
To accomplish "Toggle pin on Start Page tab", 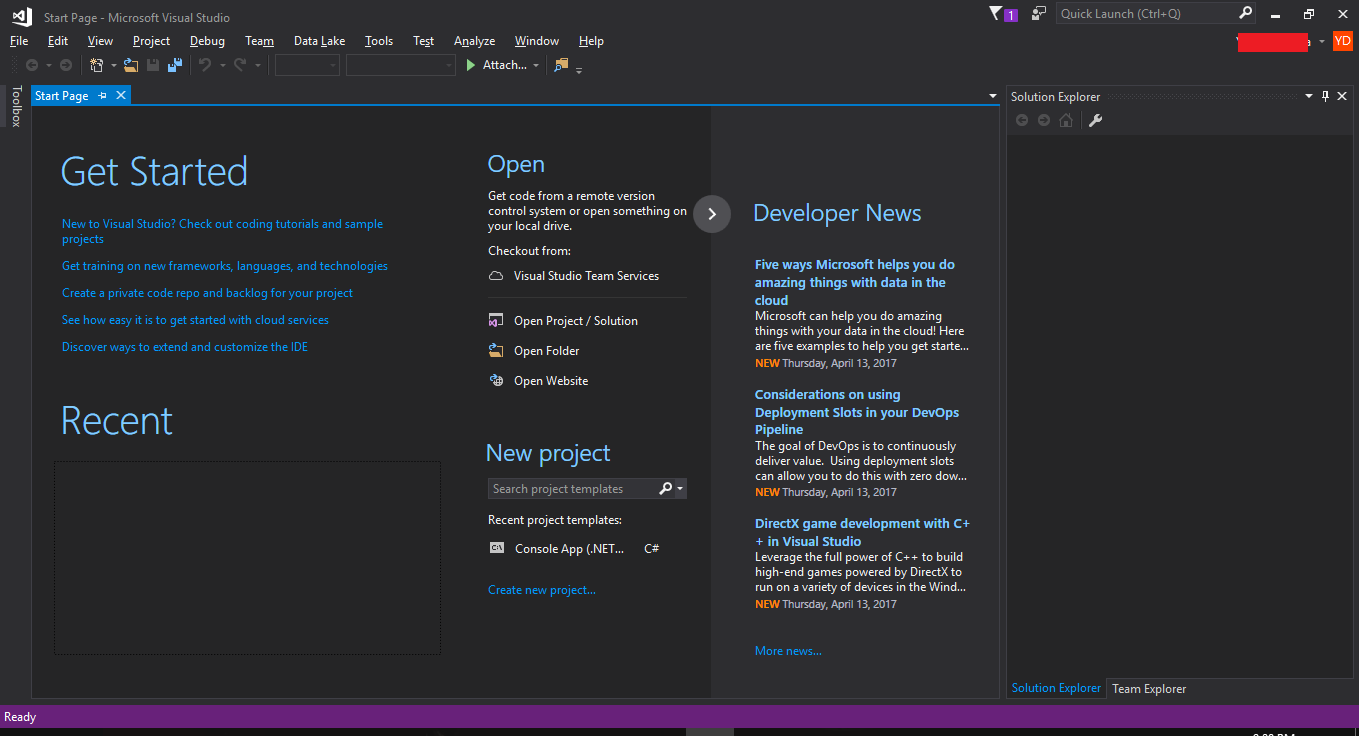I will coord(102,96).
